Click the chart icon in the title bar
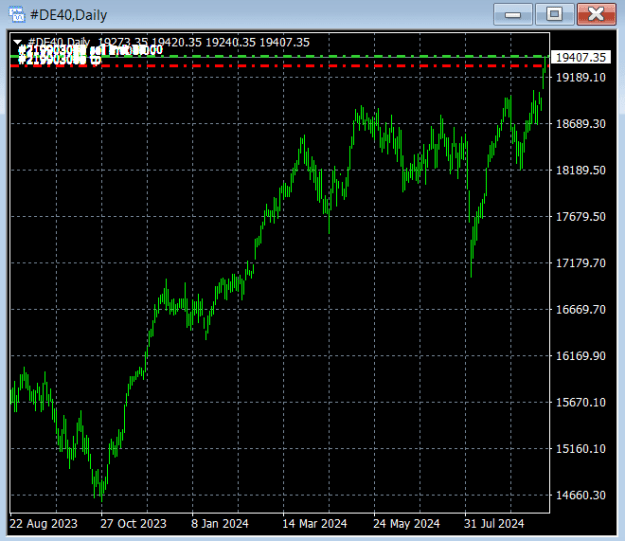Screen dimensions: 625x541 click(x=16, y=15)
